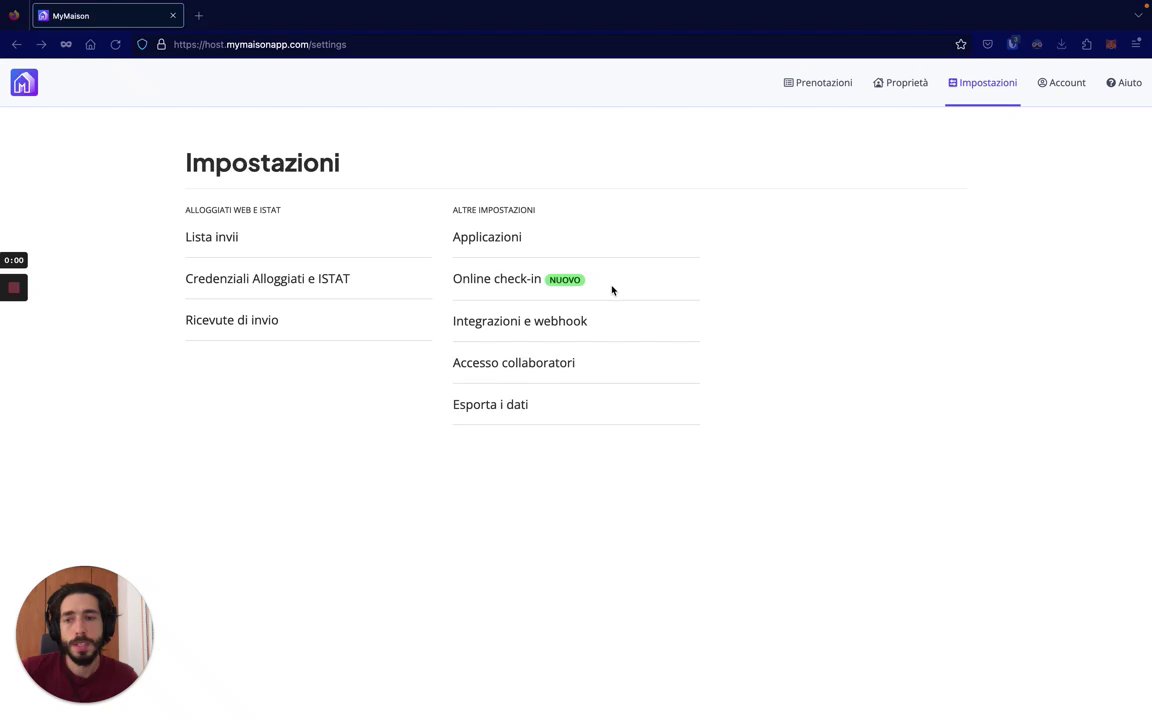
Task: Open the Aiuto help page
Action: [1124, 83]
